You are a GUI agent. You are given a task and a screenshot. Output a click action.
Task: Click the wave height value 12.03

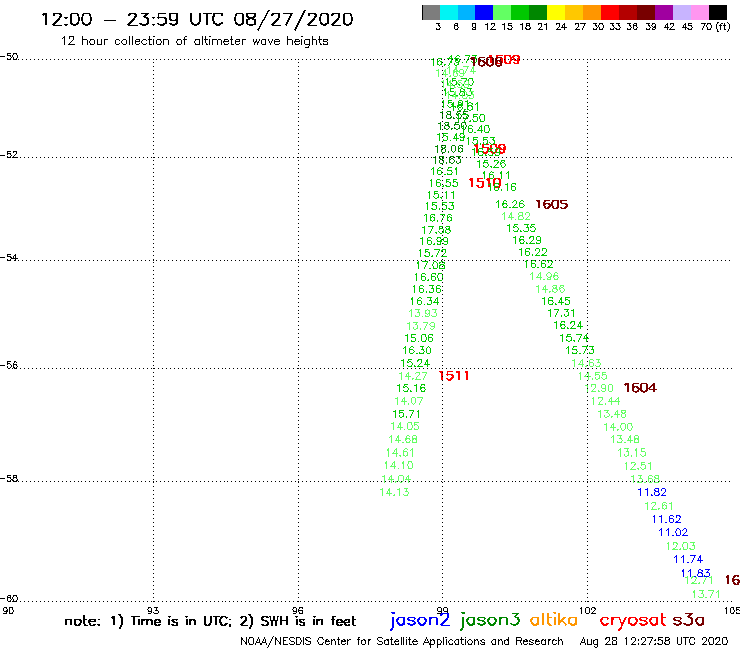(681, 546)
